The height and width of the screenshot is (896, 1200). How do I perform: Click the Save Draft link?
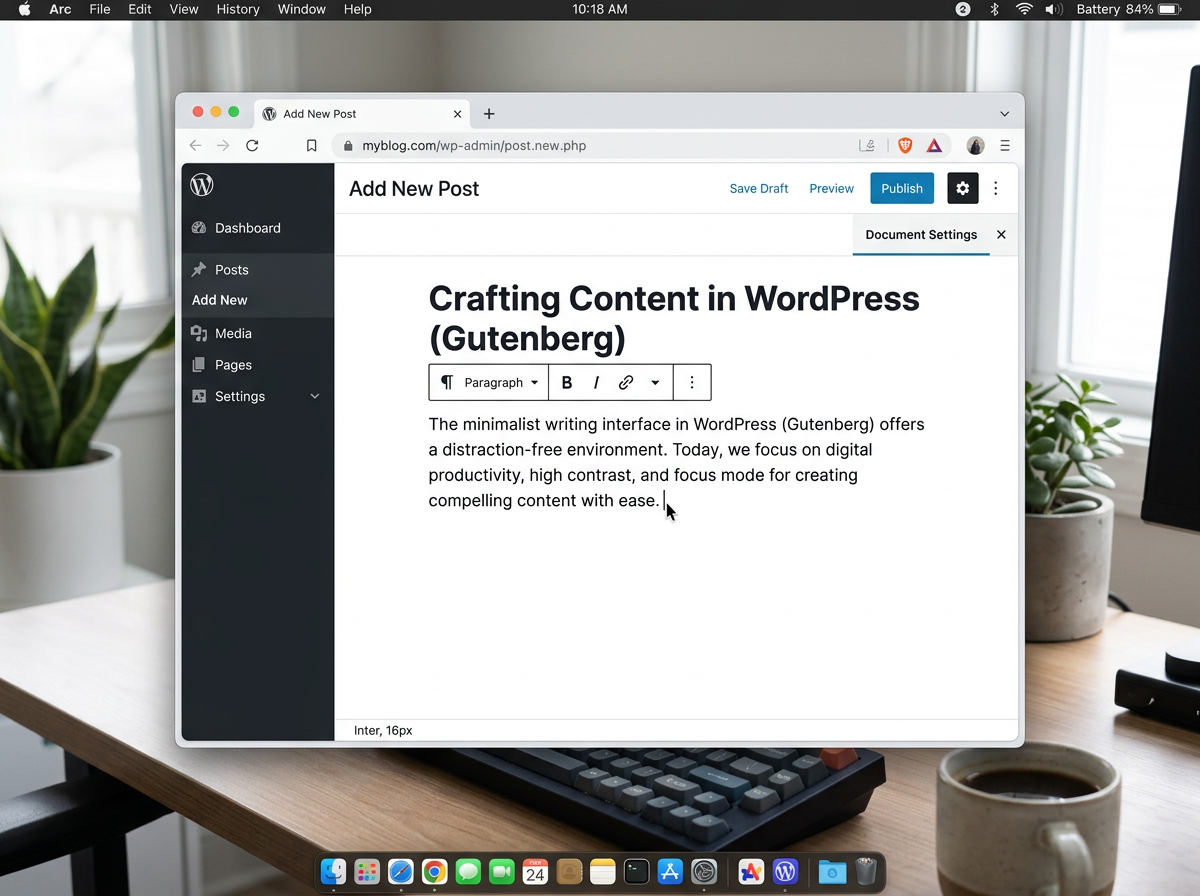point(758,189)
